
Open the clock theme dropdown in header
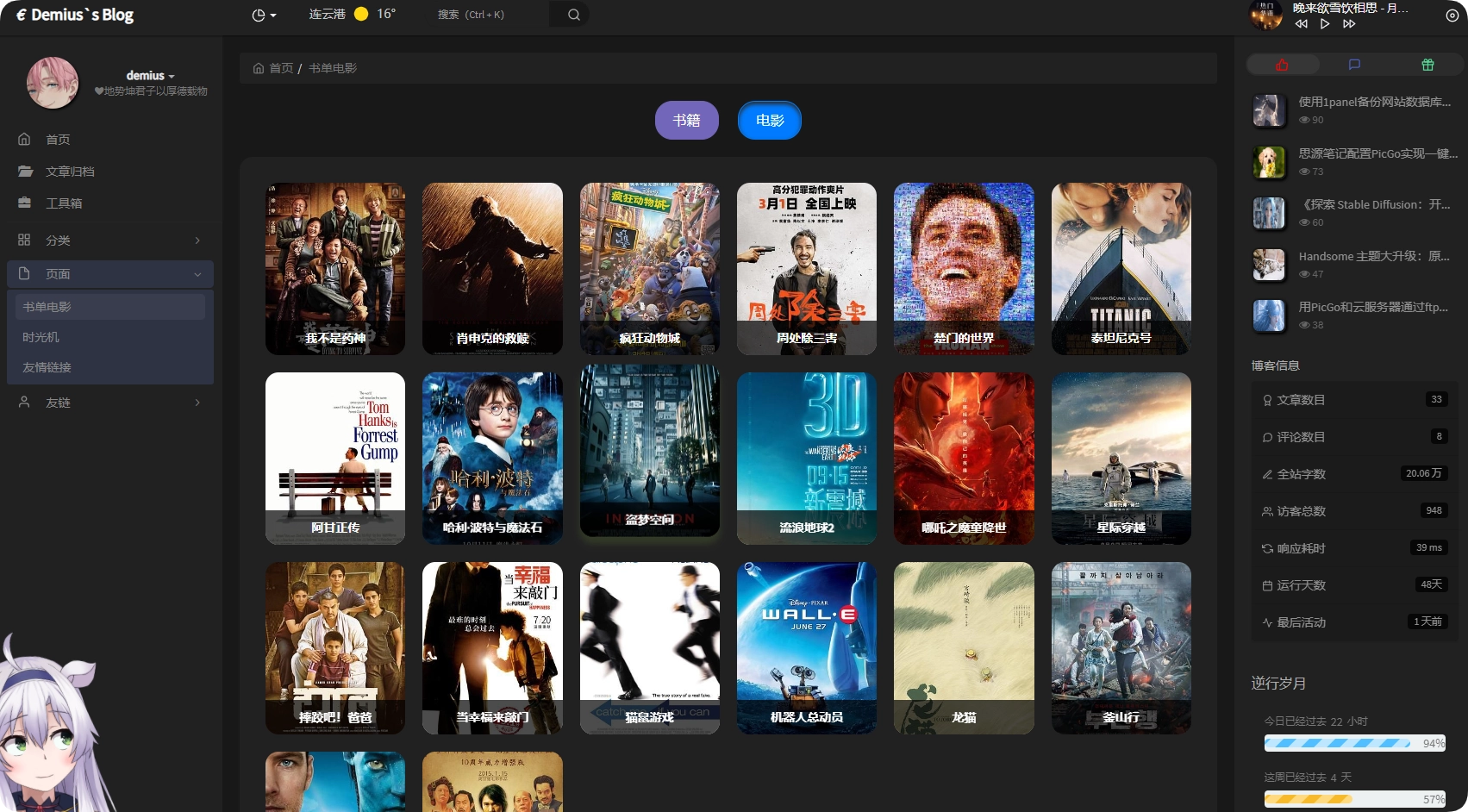(x=263, y=16)
